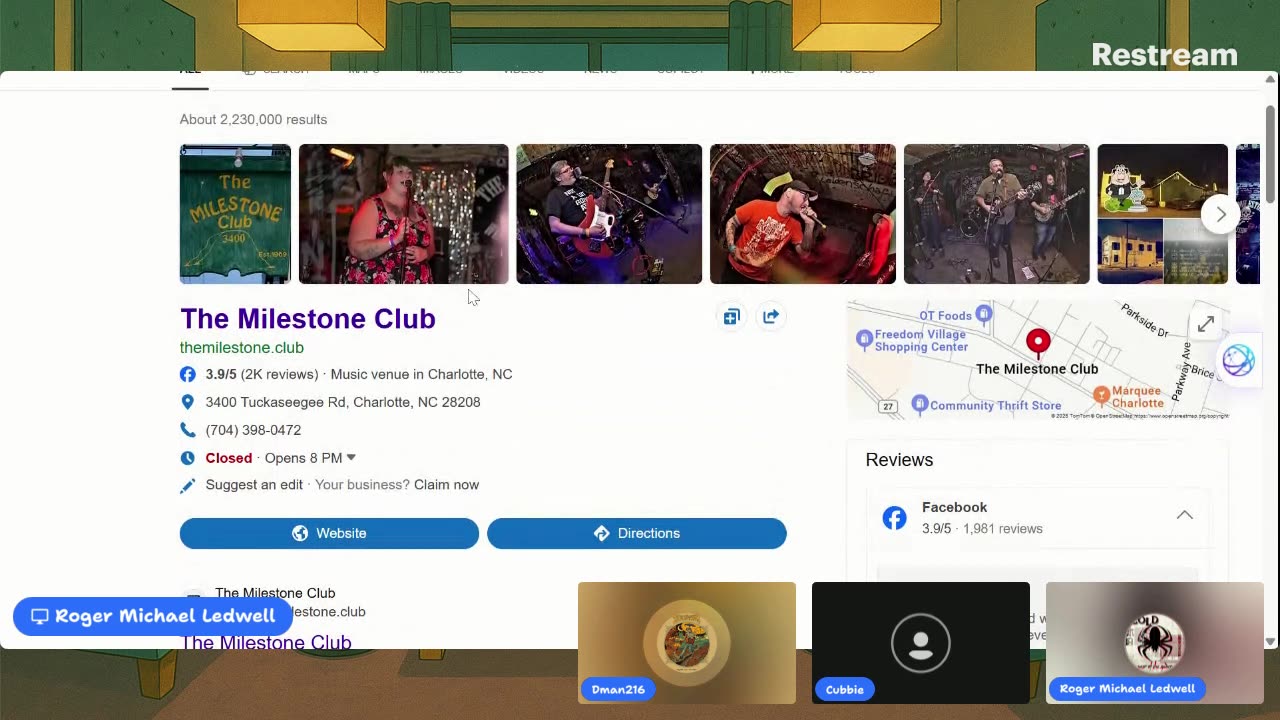Open the Milestone Club sign photo
Screen dimensions: 1280x720
[235, 214]
